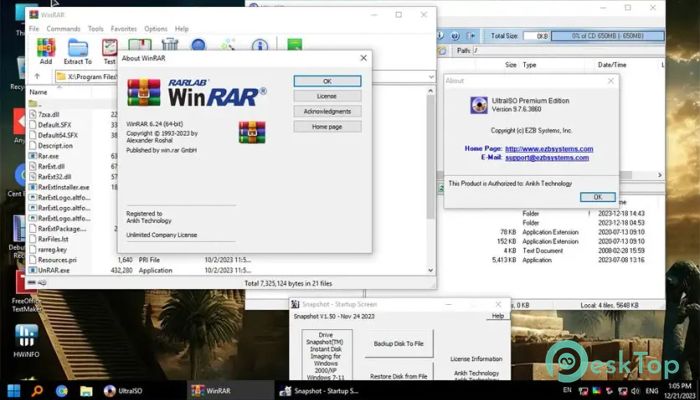The image size is (700, 400).
Task: Click the Wizard wand toolbar icon in WinRAR
Action: pos(228,45)
